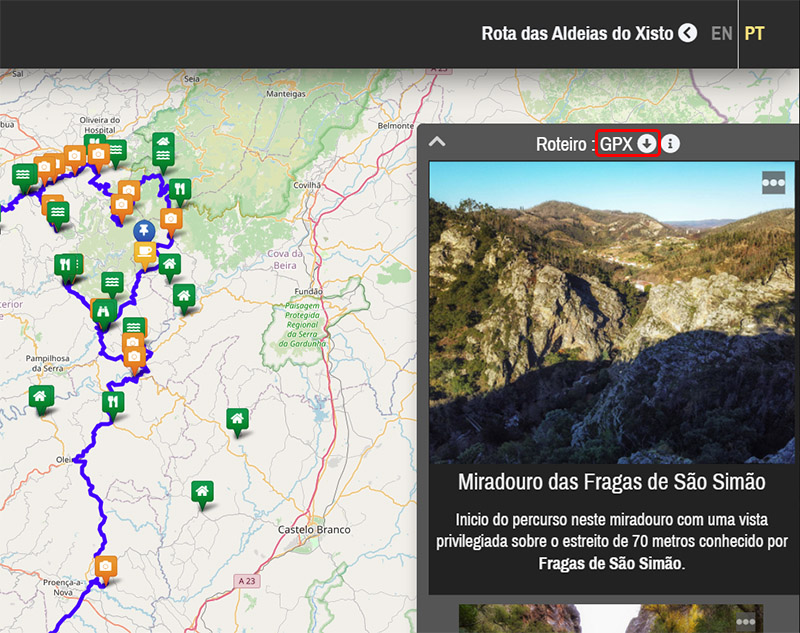This screenshot has height=633, width=800.
Task: Select the restaurant marker north of Oleiros
Action: click(x=111, y=402)
